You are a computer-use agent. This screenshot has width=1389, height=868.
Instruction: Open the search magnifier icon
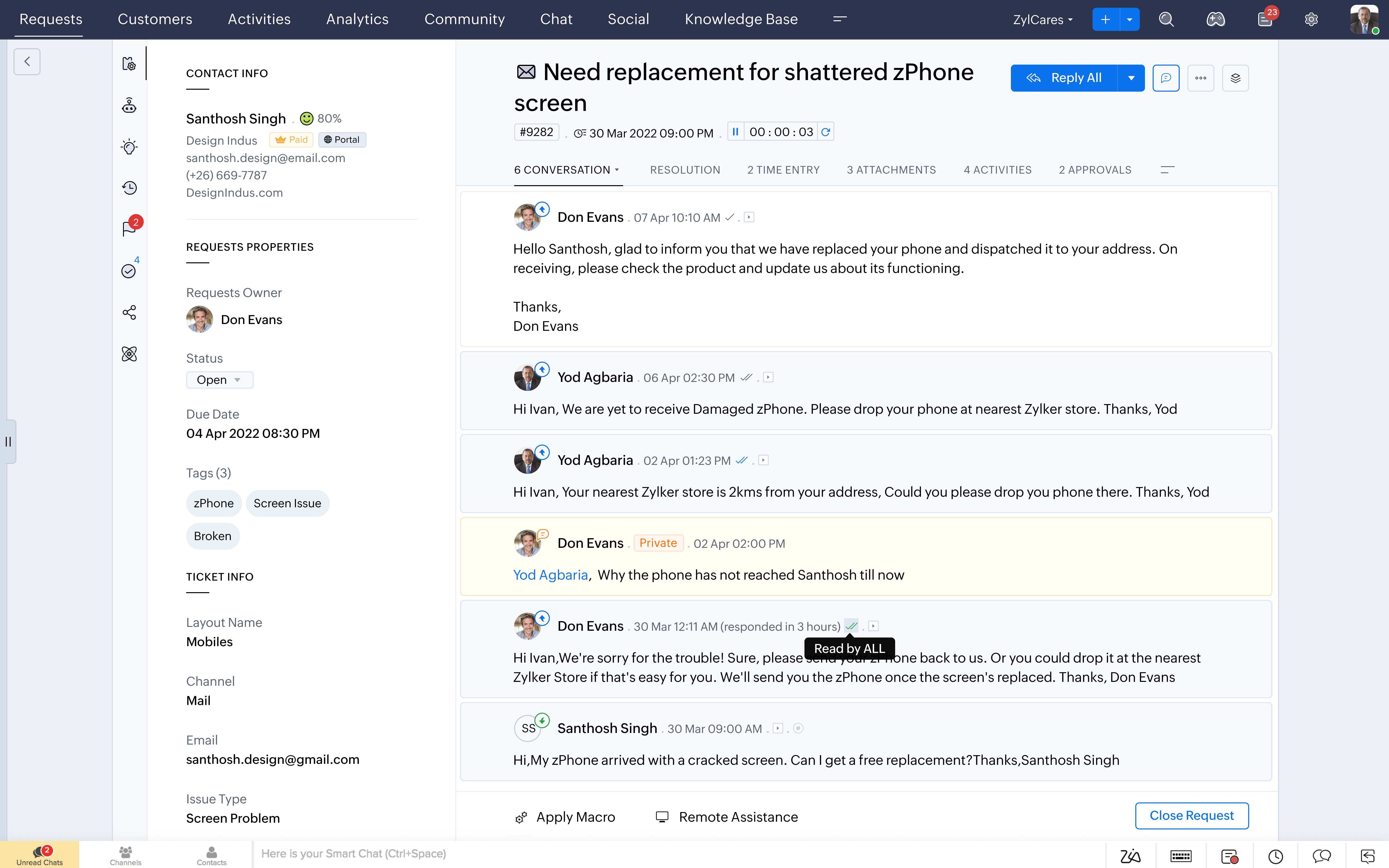pos(1166,20)
